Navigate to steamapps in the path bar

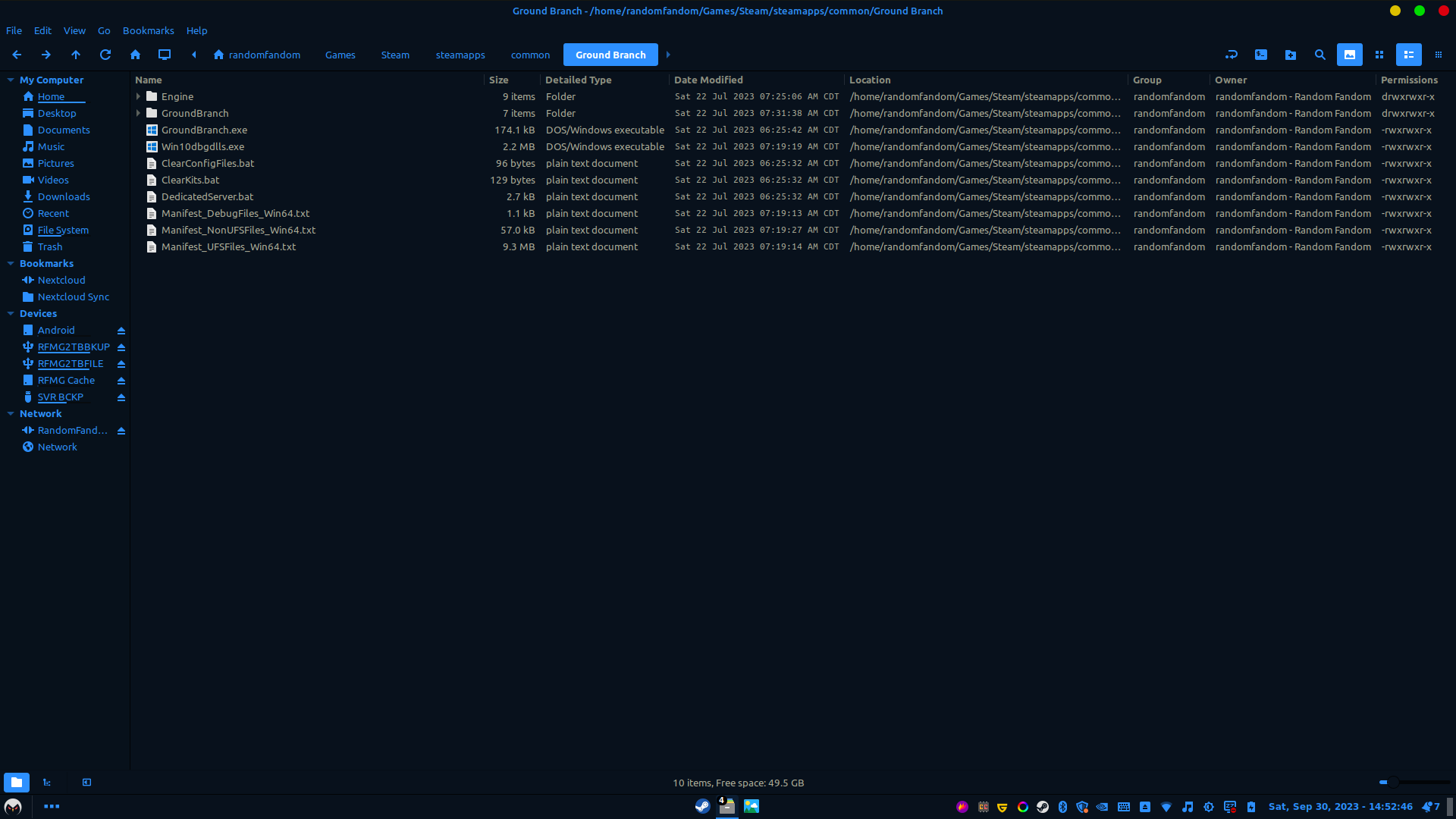(460, 55)
